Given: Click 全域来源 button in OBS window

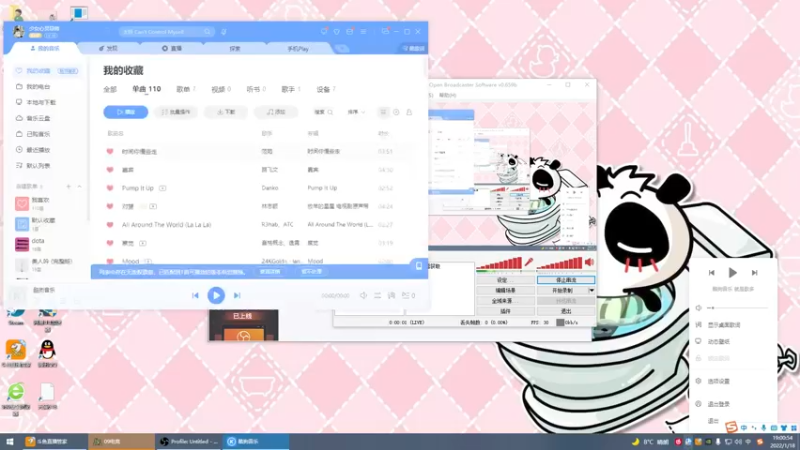Looking at the screenshot, I should 505,301.
